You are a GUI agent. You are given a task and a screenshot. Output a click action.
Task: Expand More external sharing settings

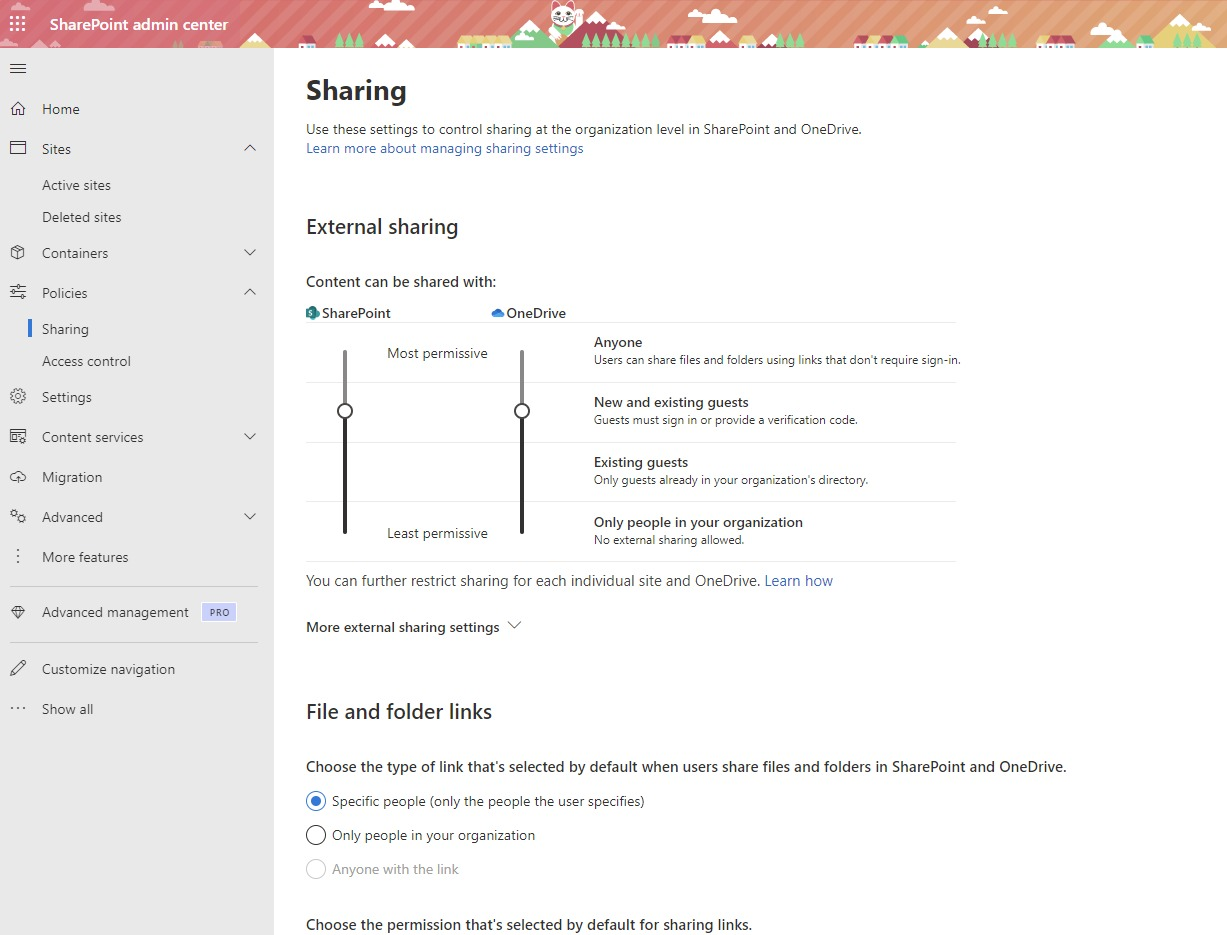414,627
